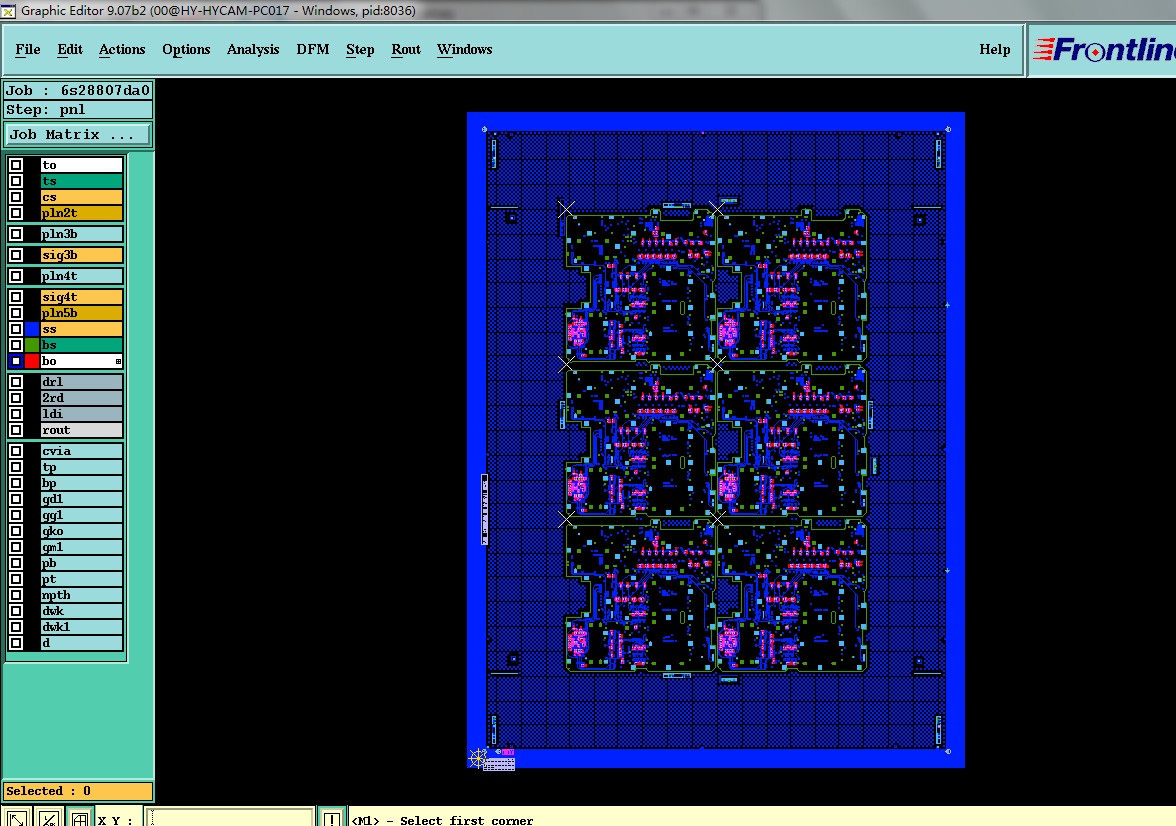Click the exclamation mark icon in the status bar
Image resolution: width=1176 pixels, height=826 pixels.
coord(332,818)
